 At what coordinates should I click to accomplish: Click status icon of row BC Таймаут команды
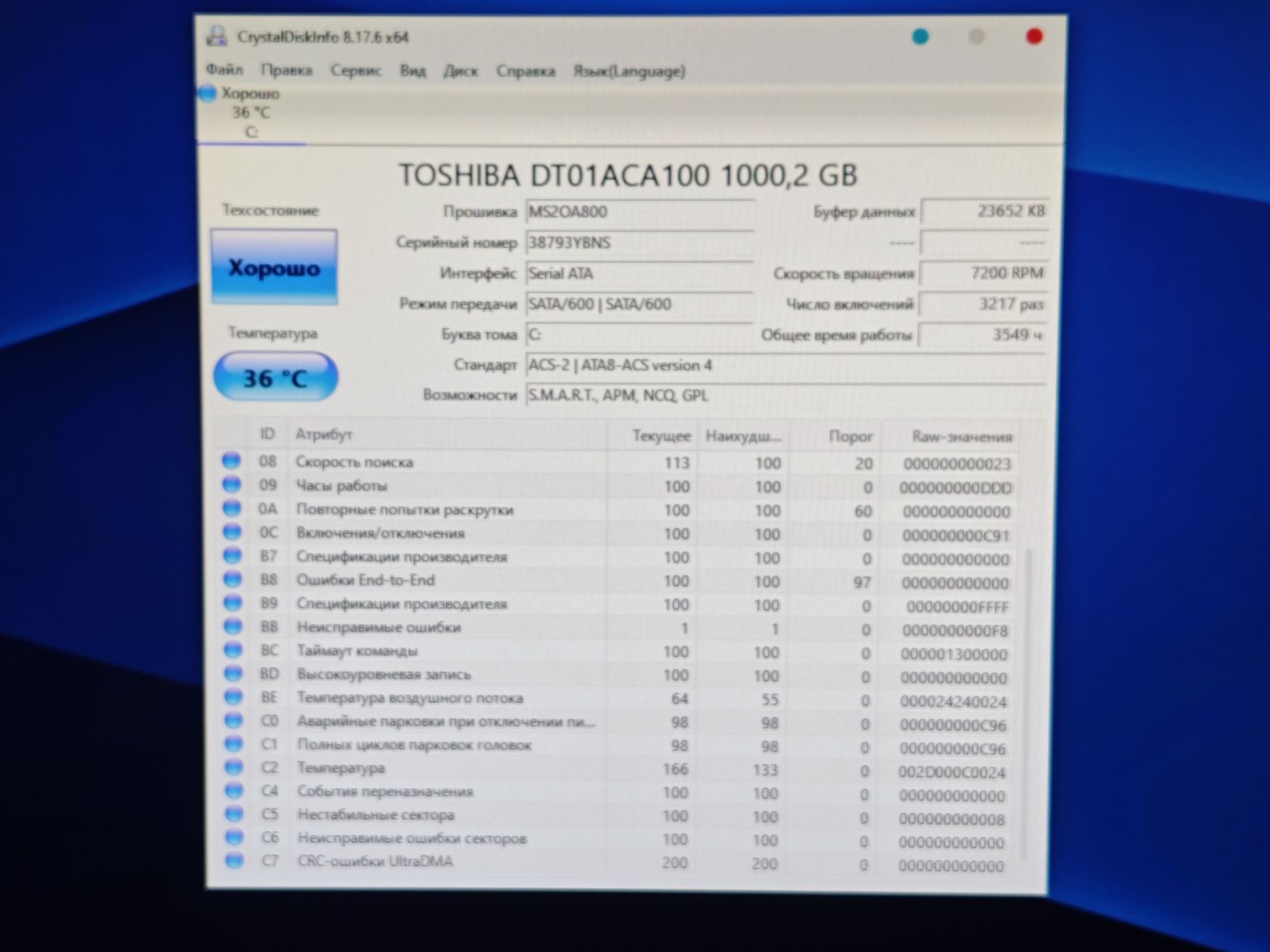233,650
